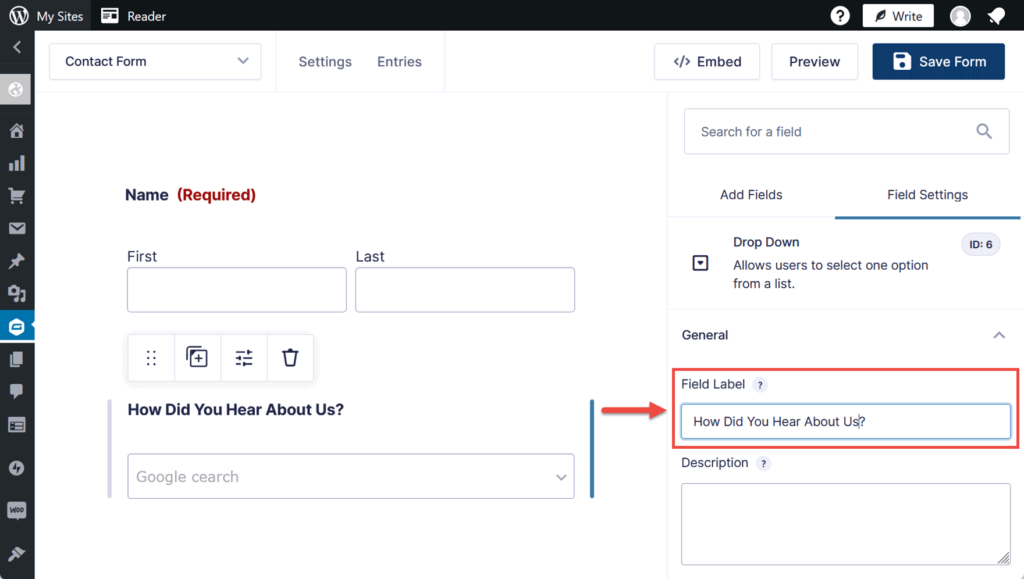Select the Jetpack icon in the sidebar
Screen dimensions: 1024x579
pos(16,467)
